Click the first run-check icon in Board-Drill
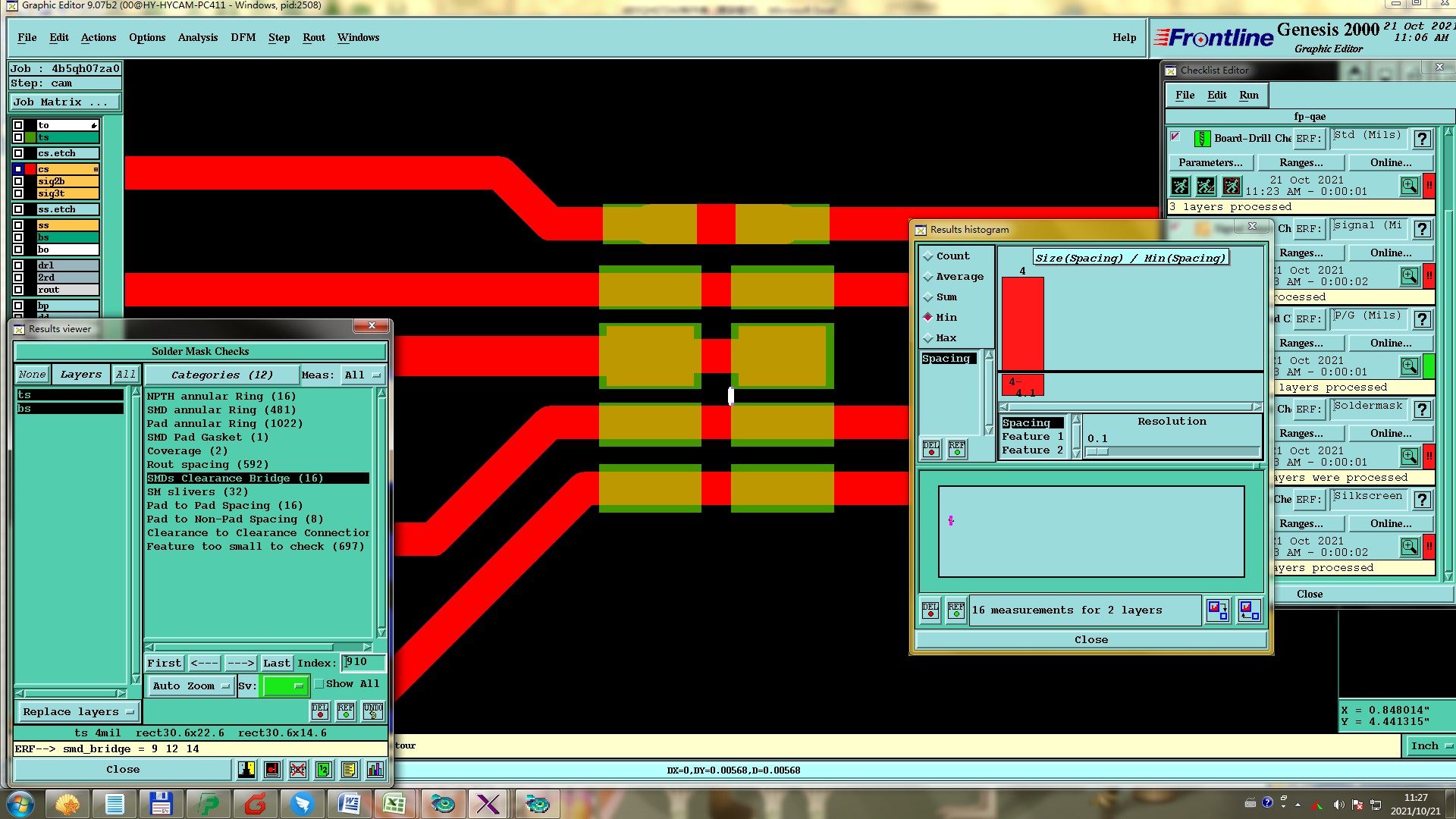 pyautogui.click(x=1180, y=186)
